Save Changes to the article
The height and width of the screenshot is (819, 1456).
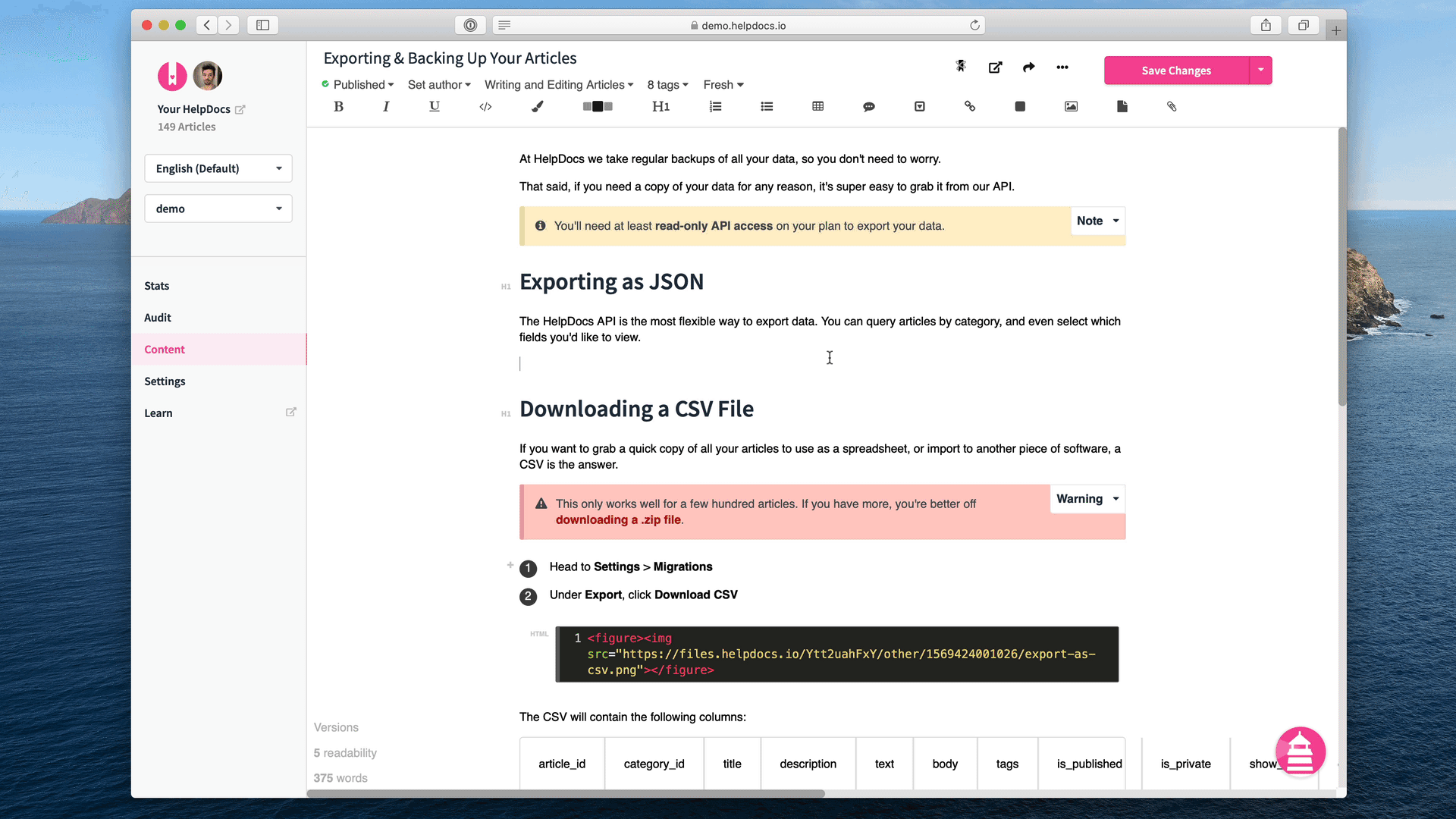pos(1176,71)
